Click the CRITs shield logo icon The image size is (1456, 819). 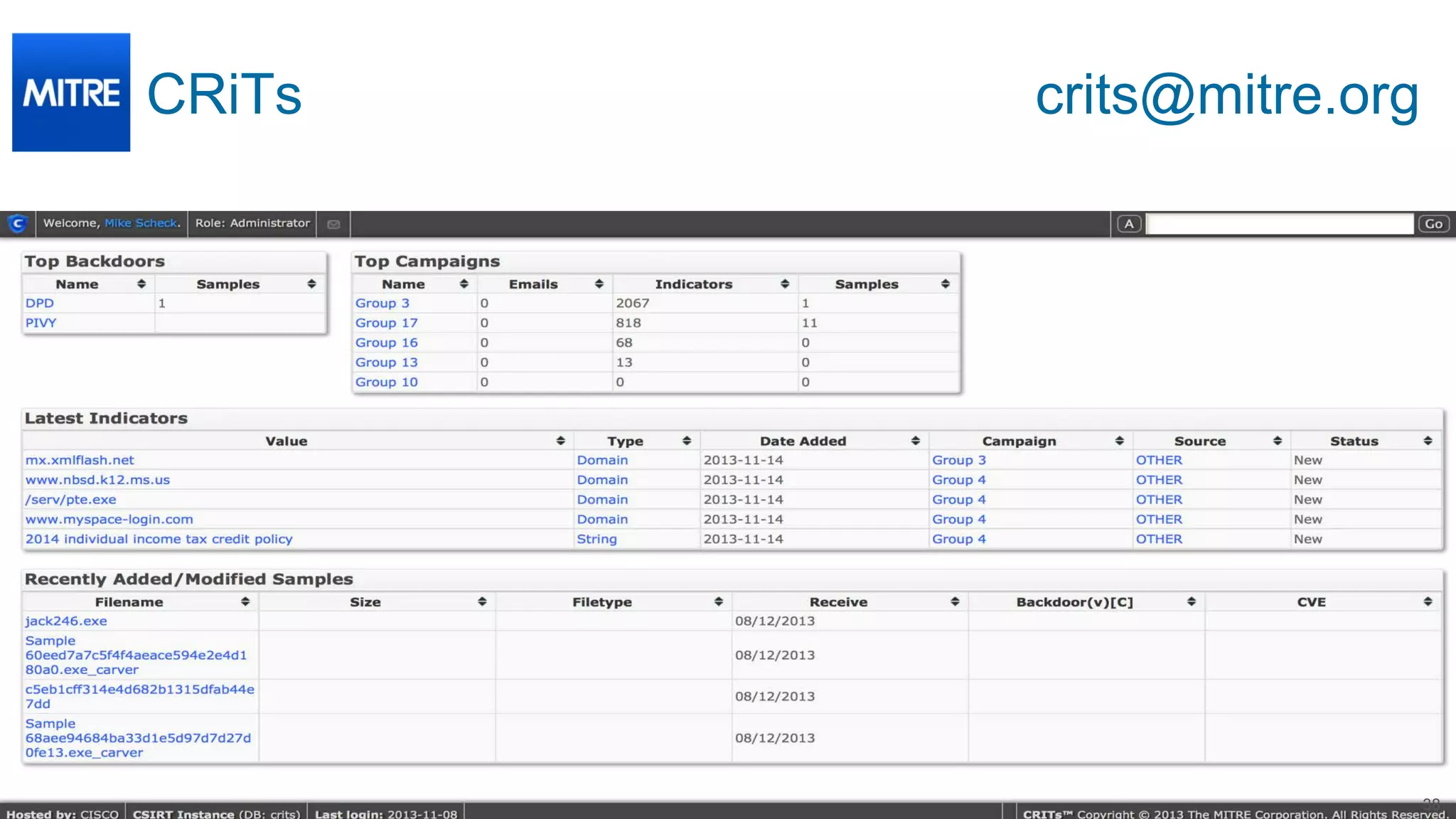pos(18,224)
